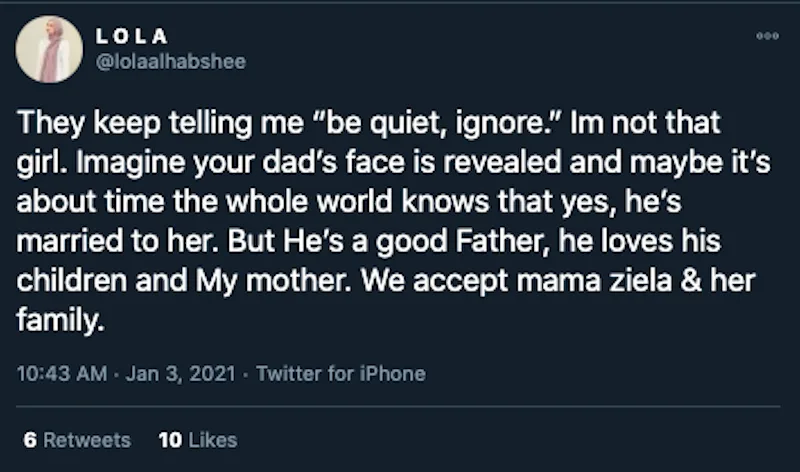Click the word Likes below the tweet

point(212,439)
